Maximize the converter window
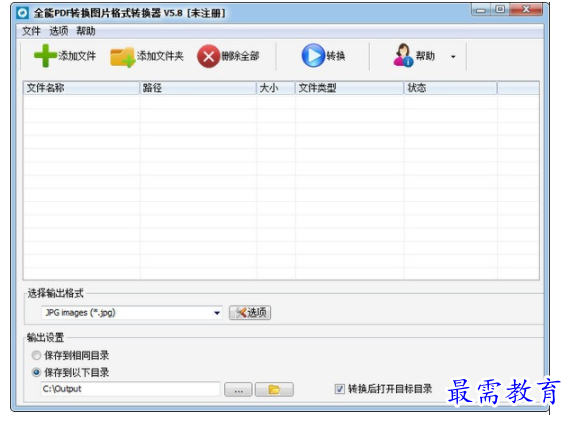Image resolution: width=569 pixels, height=423 pixels. (500, 9)
